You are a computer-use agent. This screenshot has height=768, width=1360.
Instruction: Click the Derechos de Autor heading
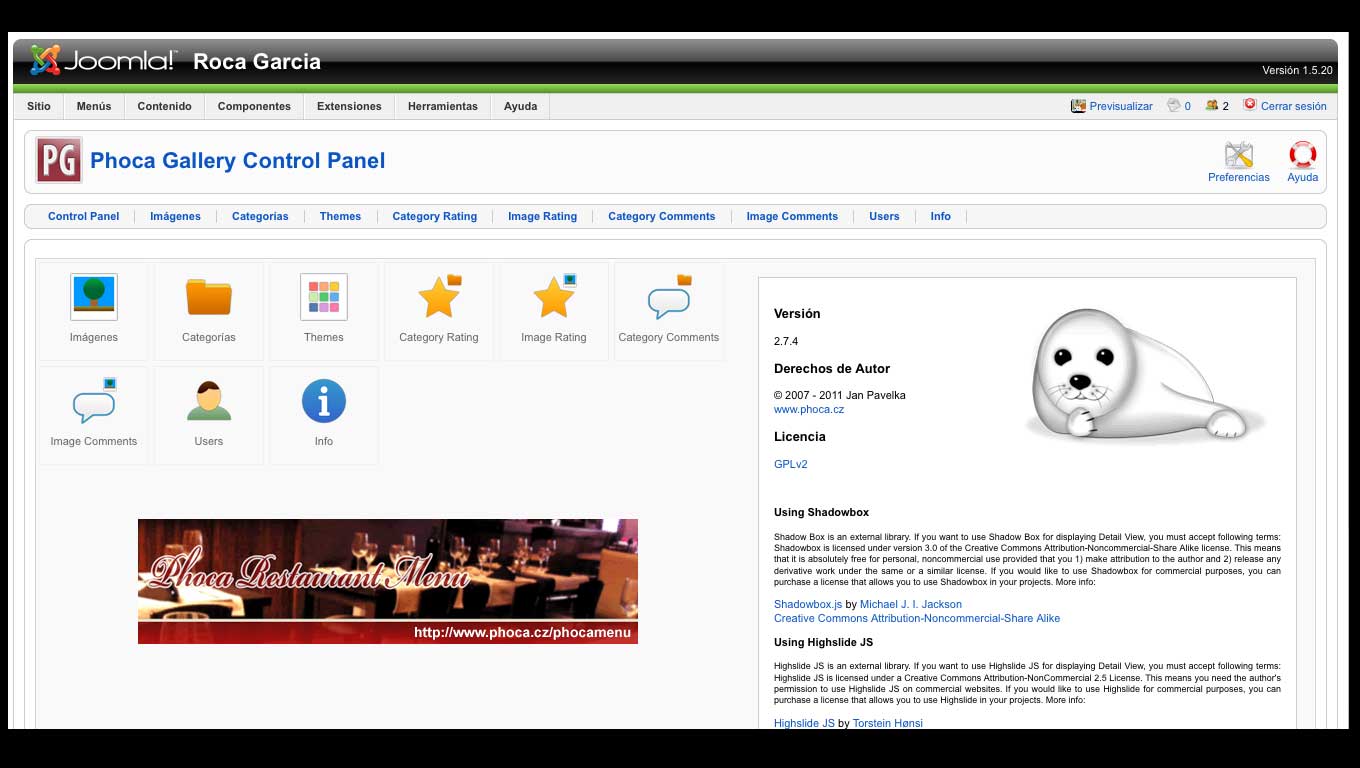[x=832, y=368]
